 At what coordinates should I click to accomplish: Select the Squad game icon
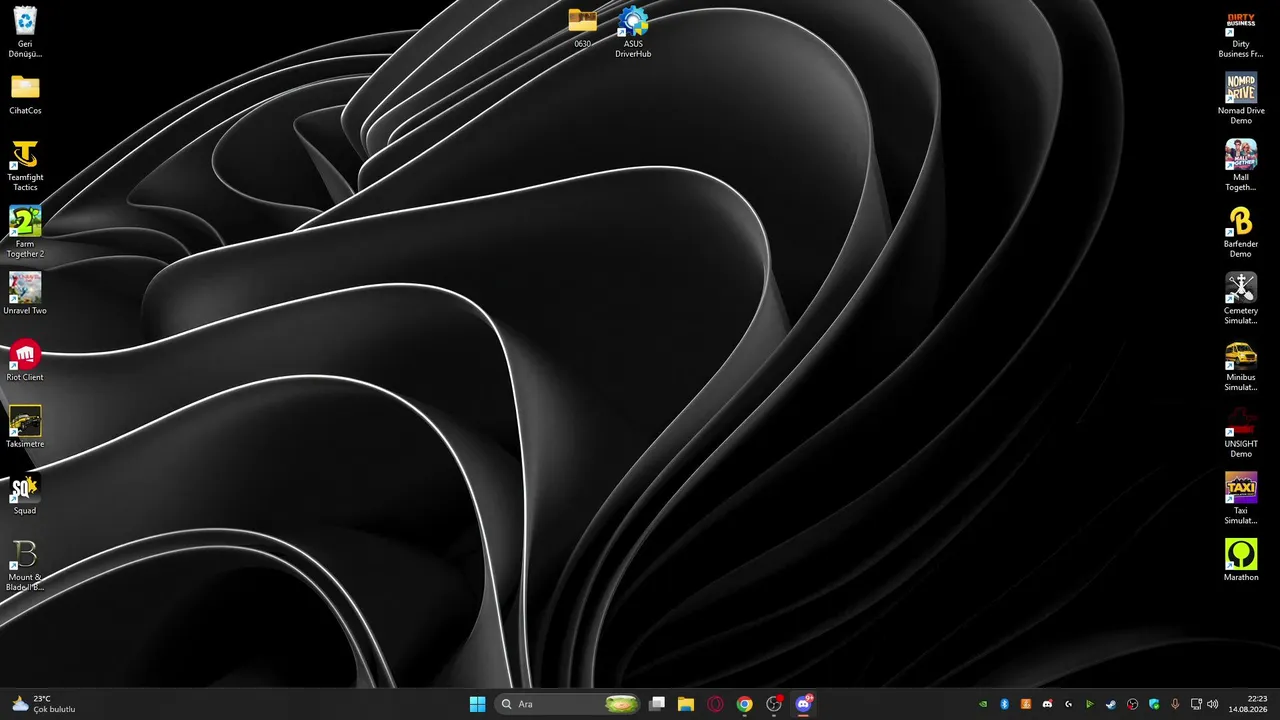[x=25, y=494]
